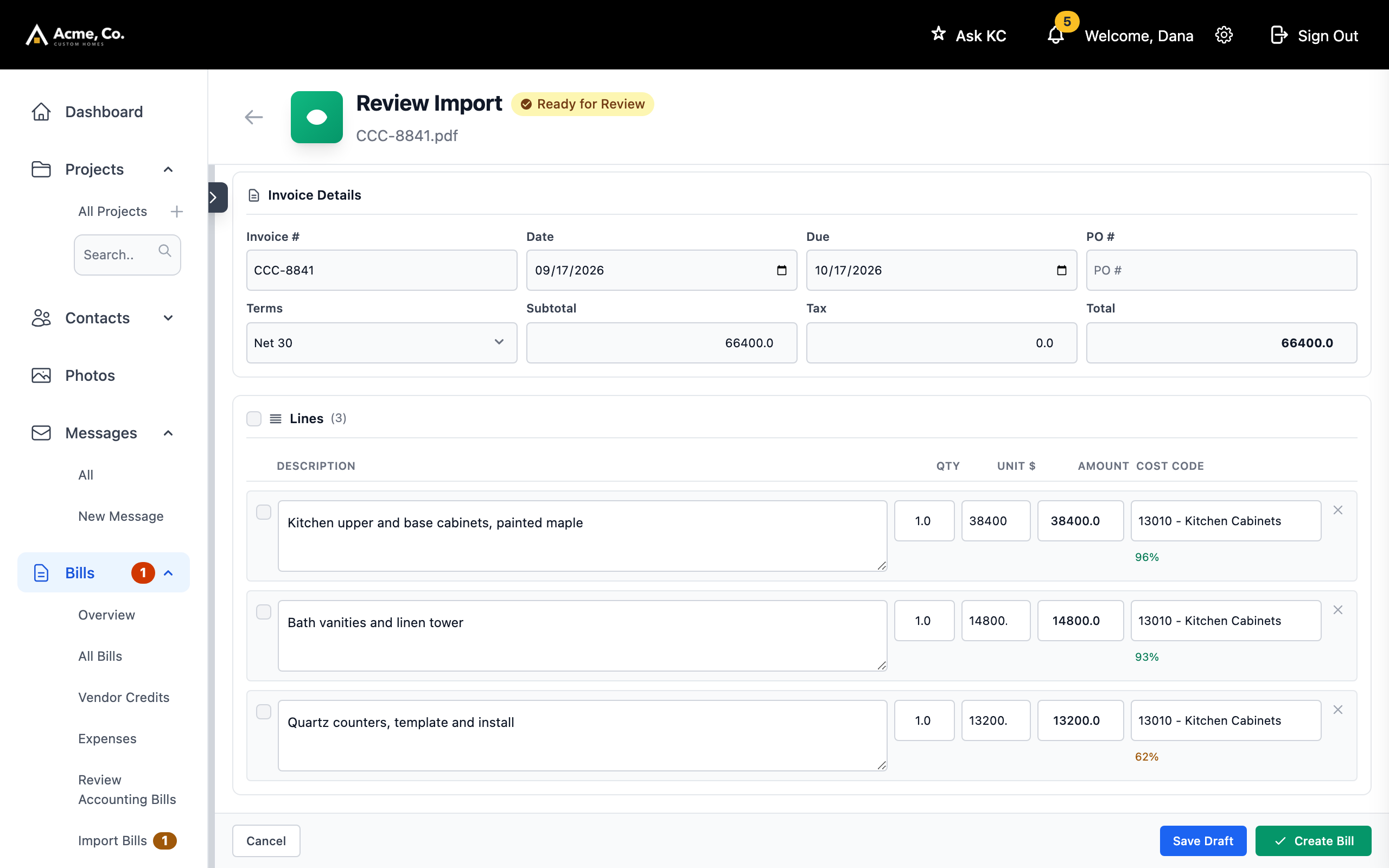Click the Acme, Co. logo
The width and height of the screenshot is (1389, 868).
(75, 34)
